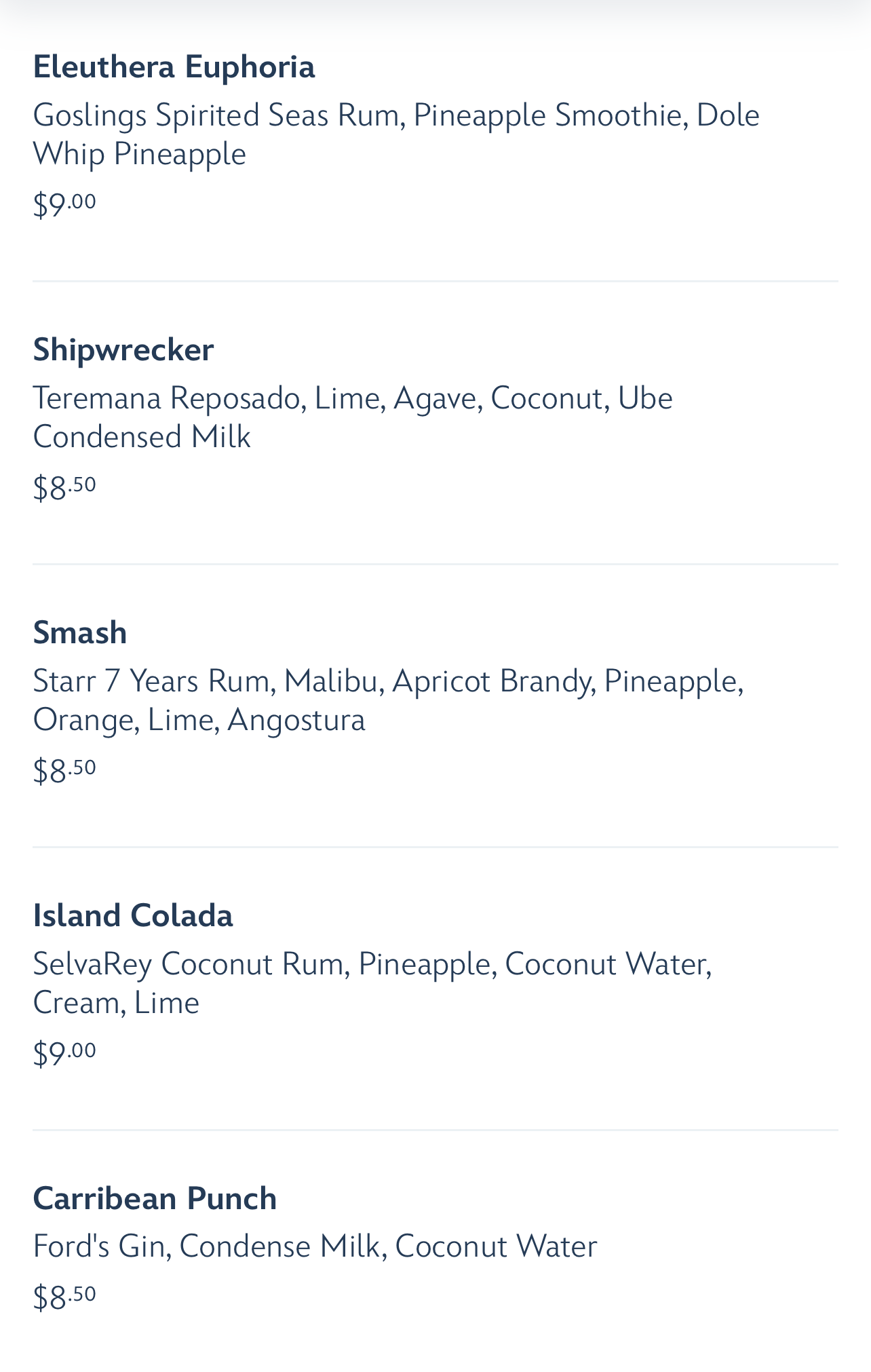Select the Eleuthera Euphoria ingredients description

pyautogui.click(x=395, y=134)
